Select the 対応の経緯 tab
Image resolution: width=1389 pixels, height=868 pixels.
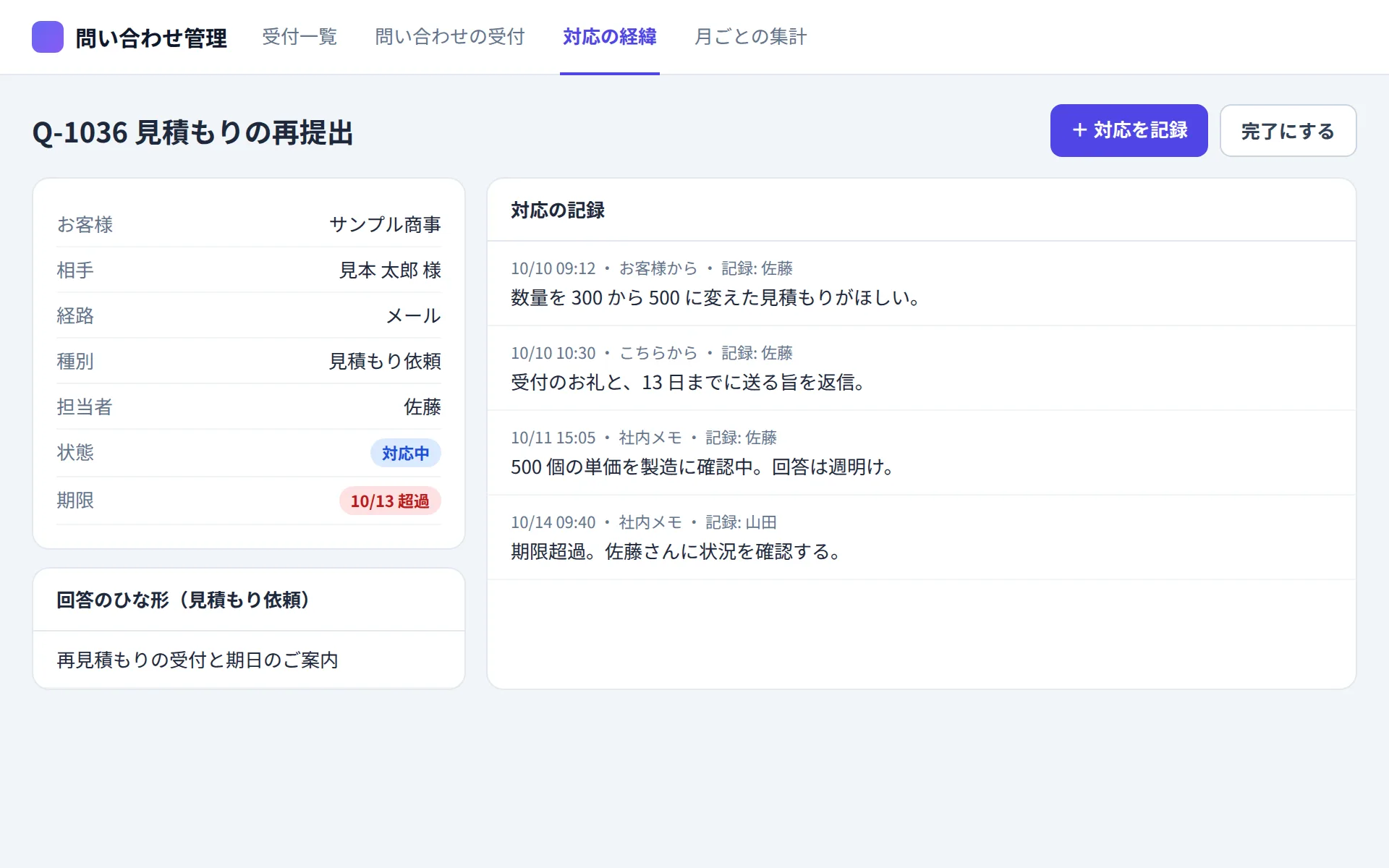[609, 37]
